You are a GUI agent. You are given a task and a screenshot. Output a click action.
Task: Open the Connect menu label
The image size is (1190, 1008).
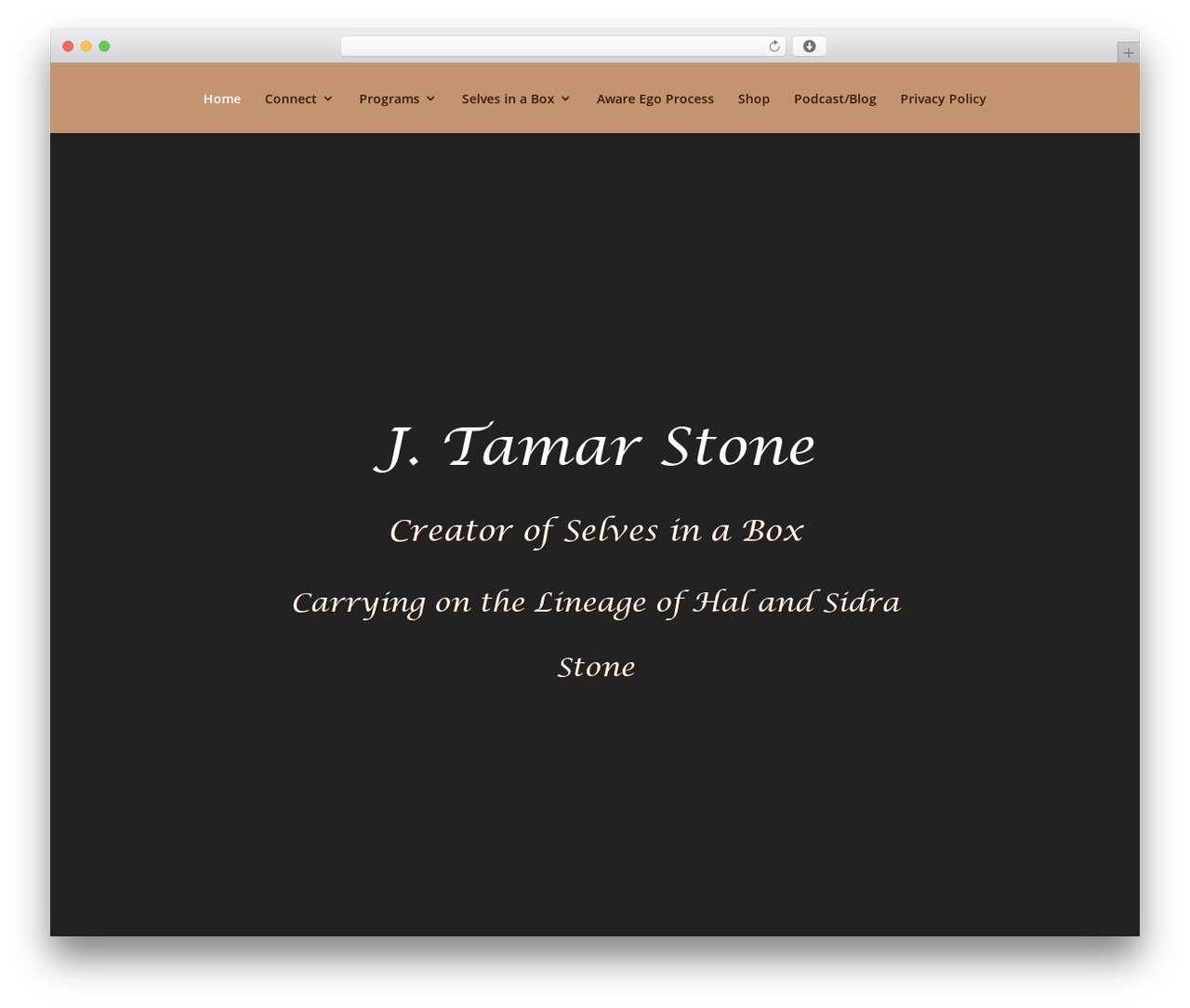click(x=291, y=99)
